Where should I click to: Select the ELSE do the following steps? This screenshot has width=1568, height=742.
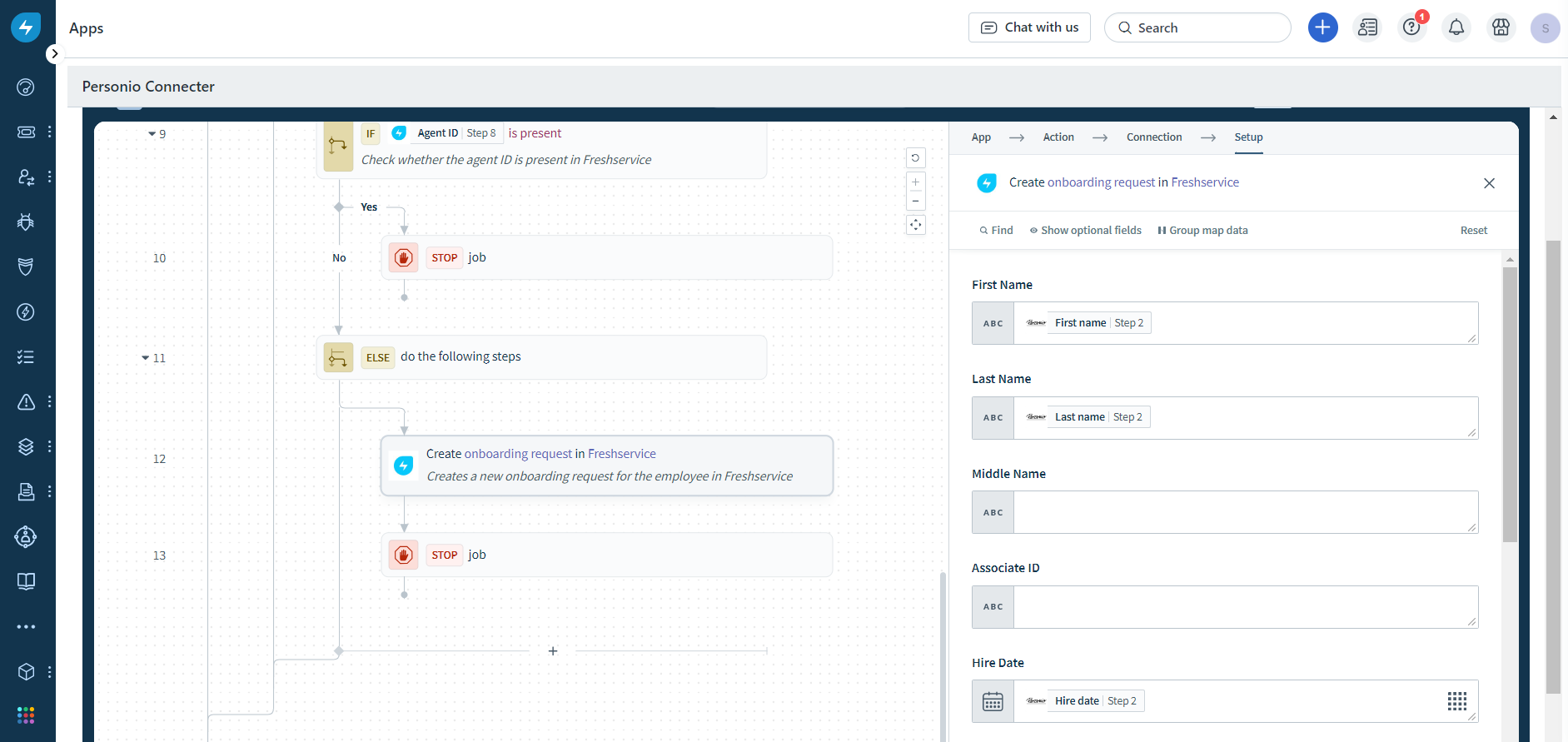click(541, 357)
